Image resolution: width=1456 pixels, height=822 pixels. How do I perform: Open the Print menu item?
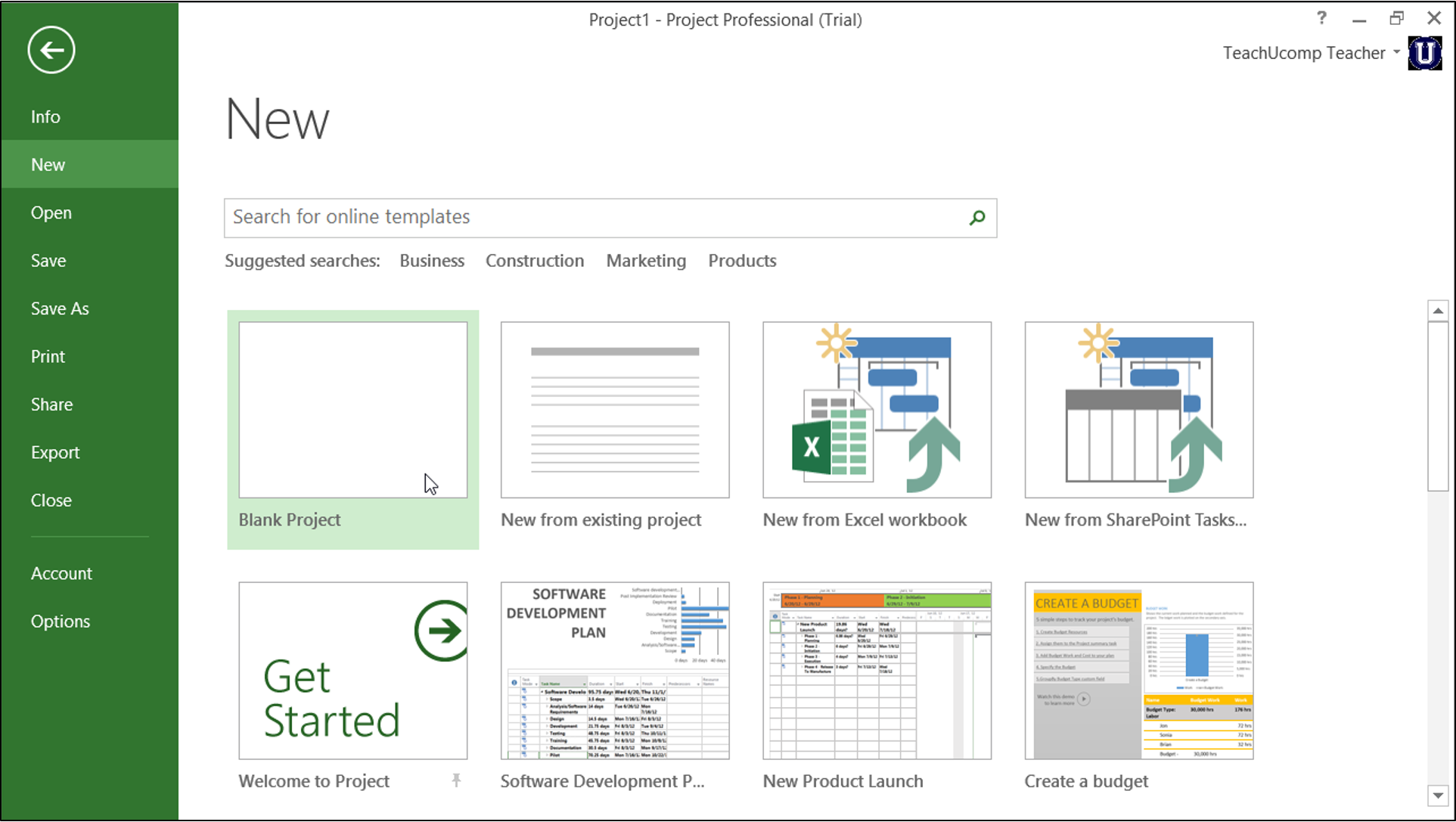click(x=48, y=356)
